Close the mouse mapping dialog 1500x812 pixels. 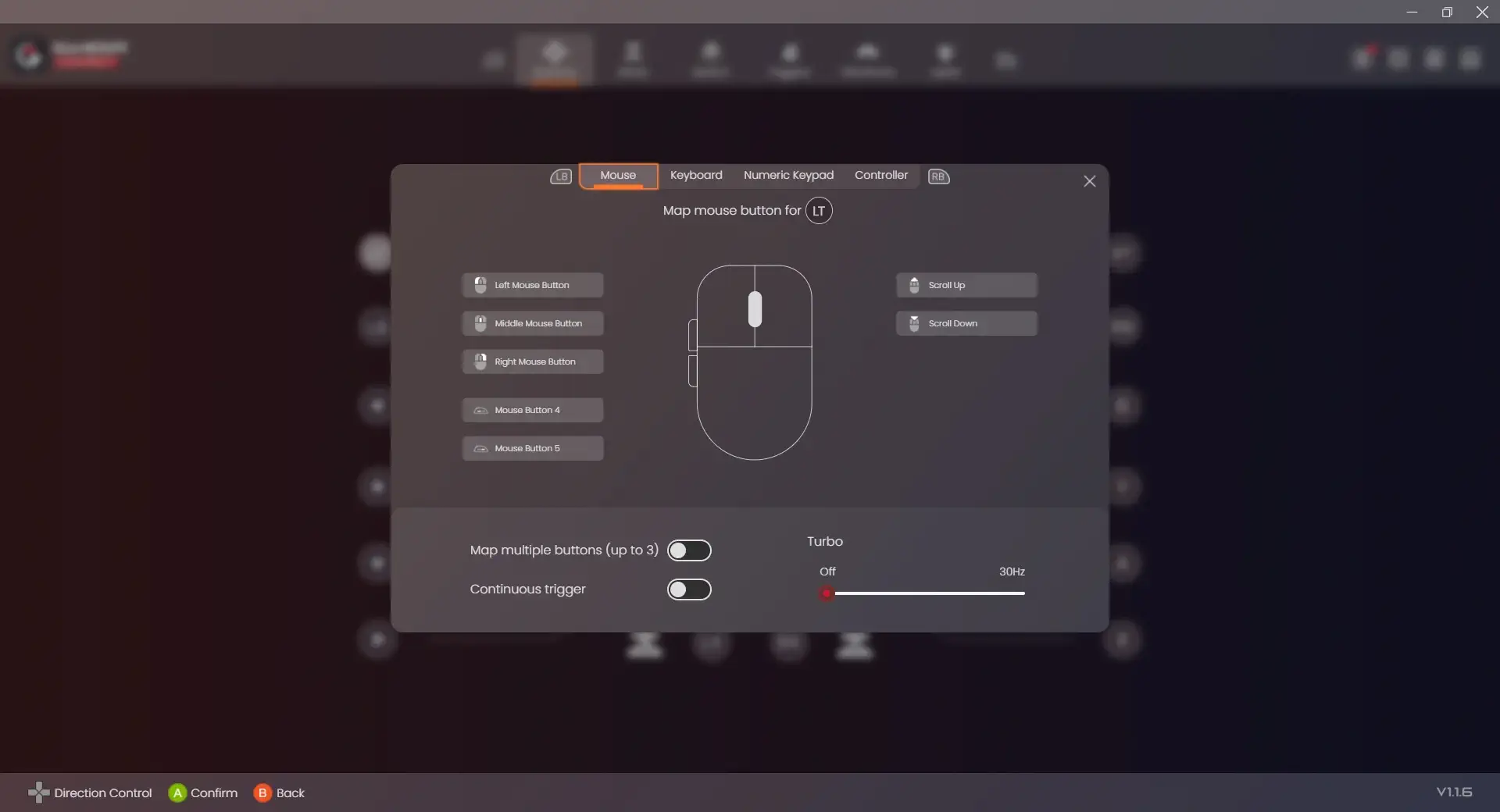coord(1089,181)
